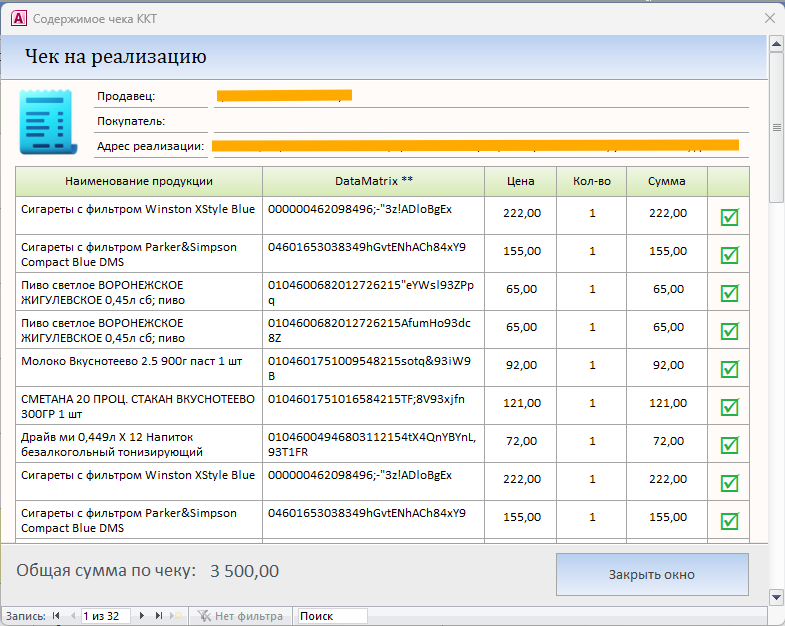Go to next record navigation arrow
This screenshot has width=785, height=626.
point(142,615)
